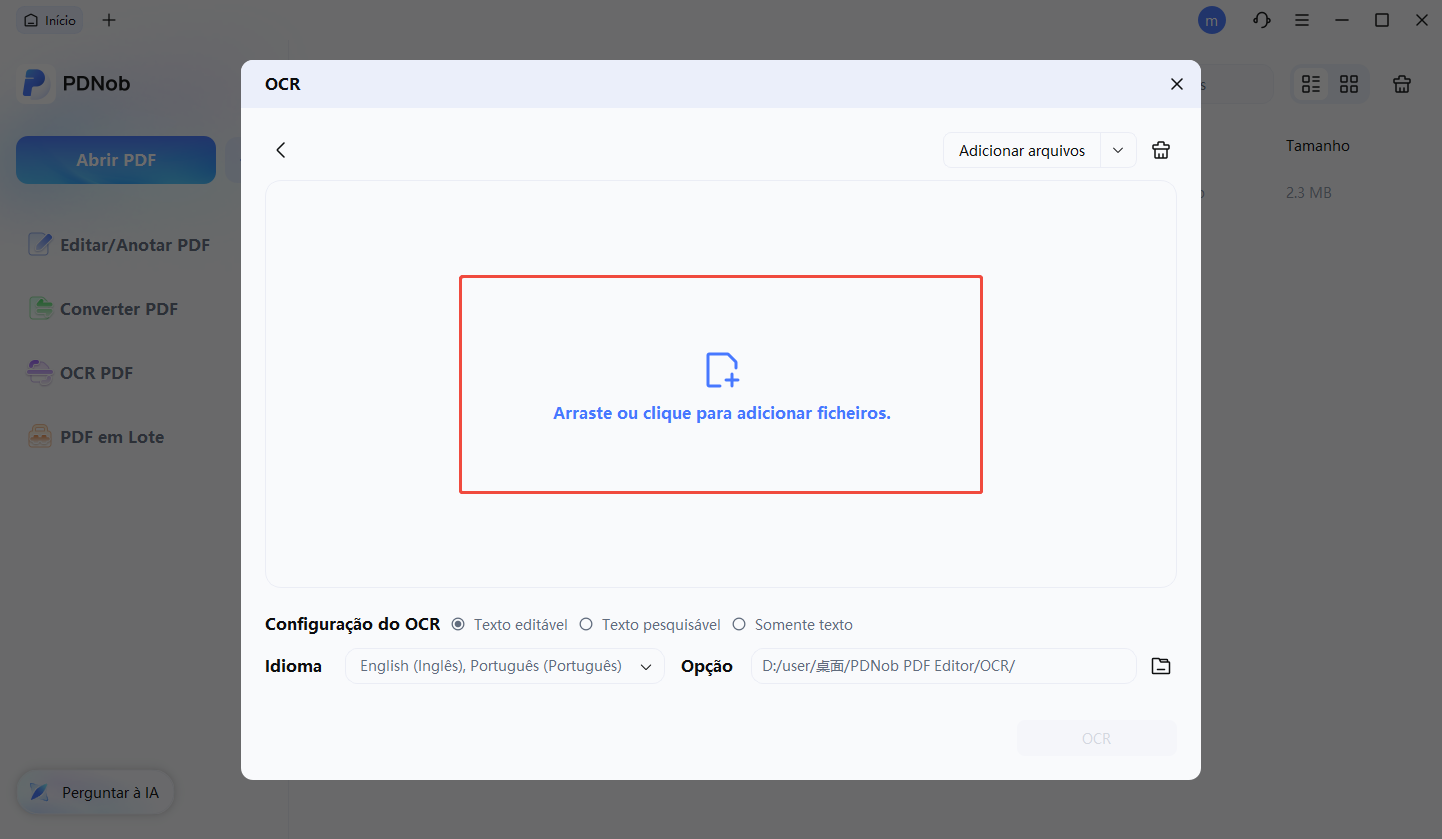Select the Texto editável radio option
The width and height of the screenshot is (1442, 839).
click(458, 623)
